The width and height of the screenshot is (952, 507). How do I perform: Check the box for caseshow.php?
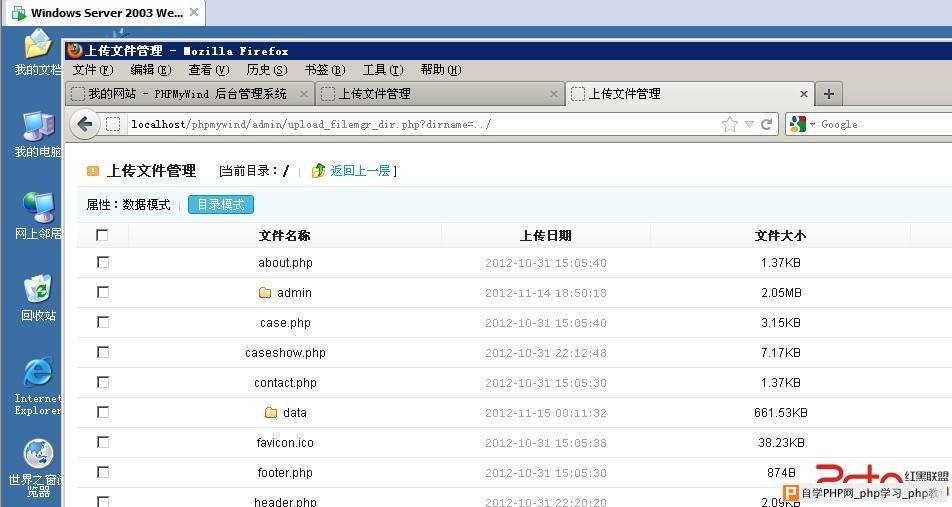(103, 352)
